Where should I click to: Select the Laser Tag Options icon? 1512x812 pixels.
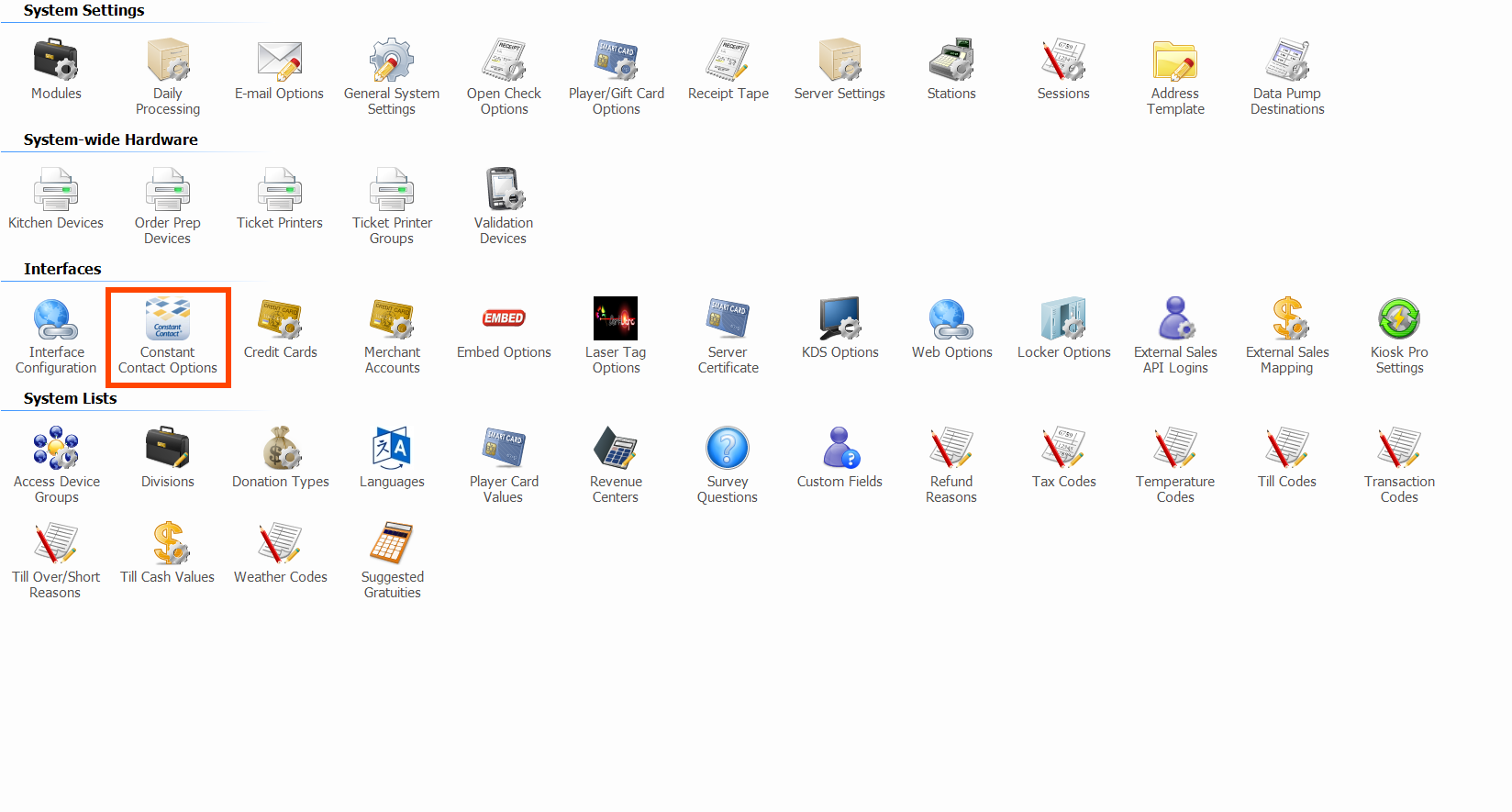[x=616, y=319]
